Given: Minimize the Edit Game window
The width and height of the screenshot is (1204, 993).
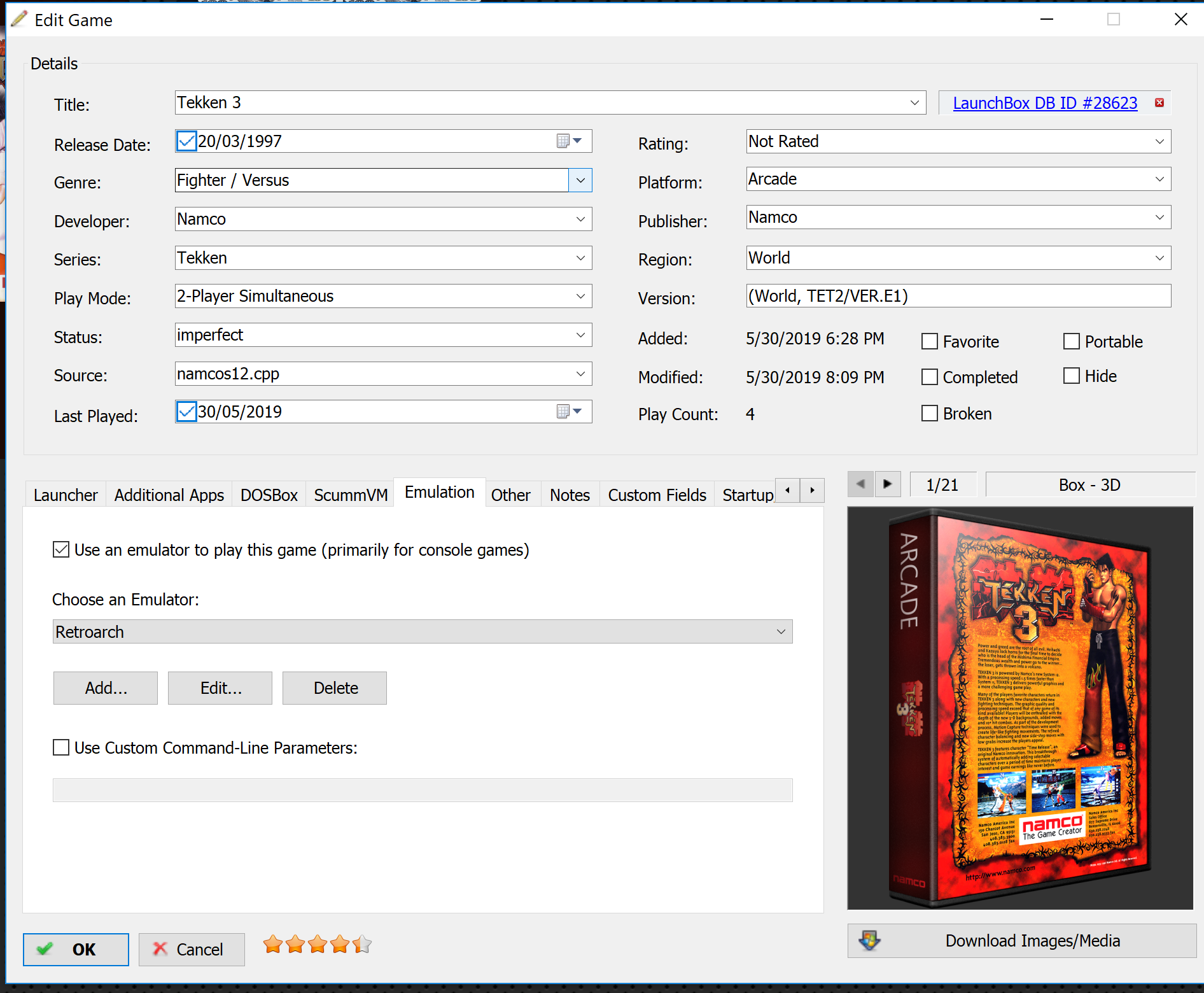Looking at the screenshot, I should pyautogui.click(x=1047, y=19).
